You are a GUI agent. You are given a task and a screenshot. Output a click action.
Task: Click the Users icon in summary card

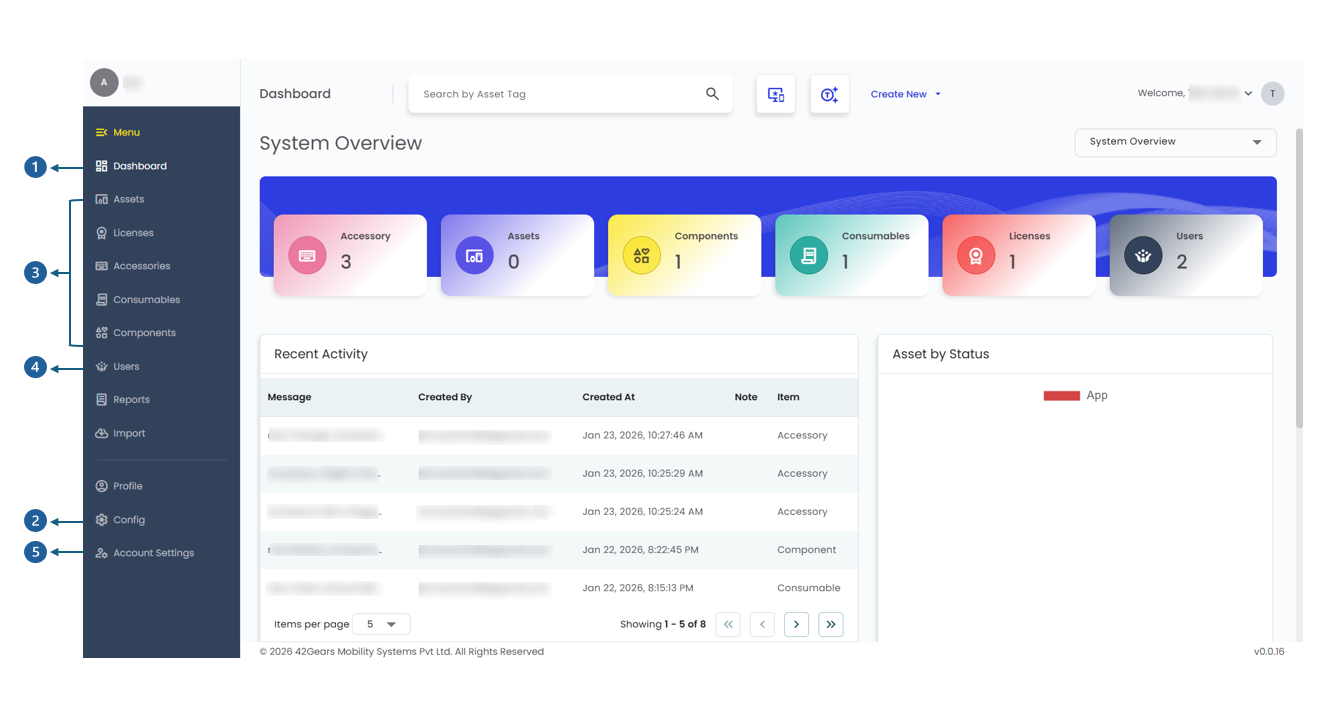click(1143, 256)
